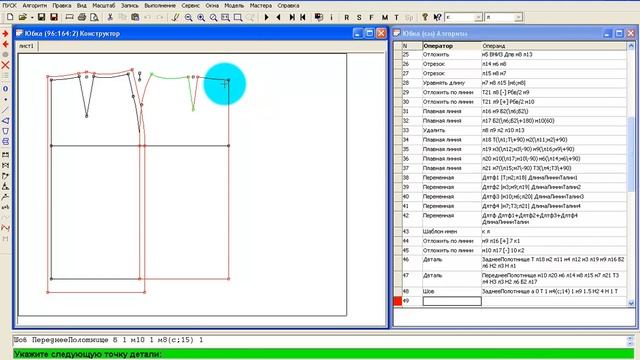Jump to start with skip-back icon
The height and width of the screenshot is (360, 640).
click(x=303, y=17)
